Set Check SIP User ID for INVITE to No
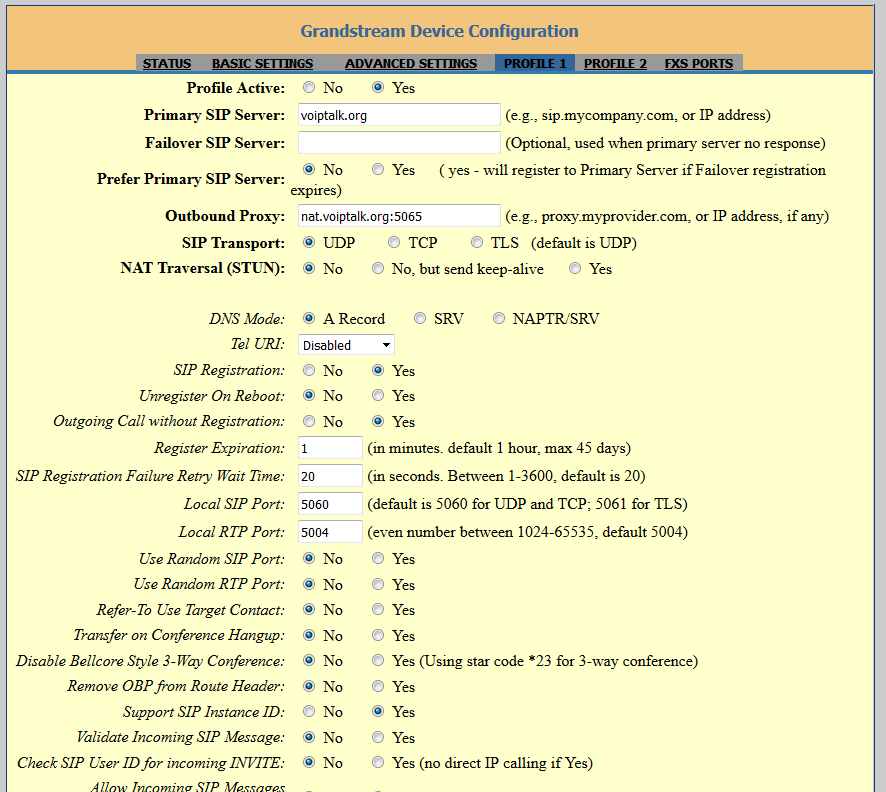The height and width of the screenshot is (792, 886). point(309,762)
